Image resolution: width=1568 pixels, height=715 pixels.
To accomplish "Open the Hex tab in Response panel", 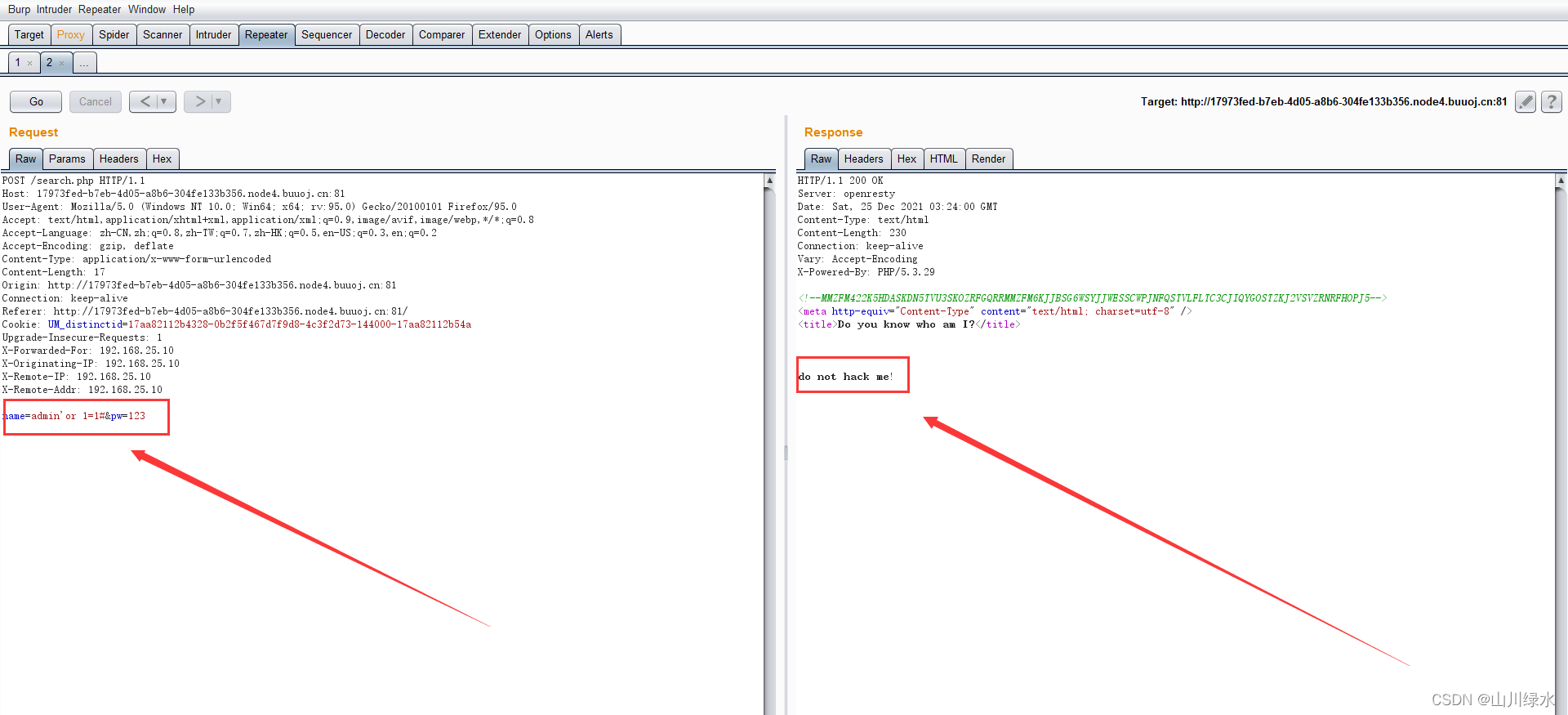I will (x=906, y=159).
